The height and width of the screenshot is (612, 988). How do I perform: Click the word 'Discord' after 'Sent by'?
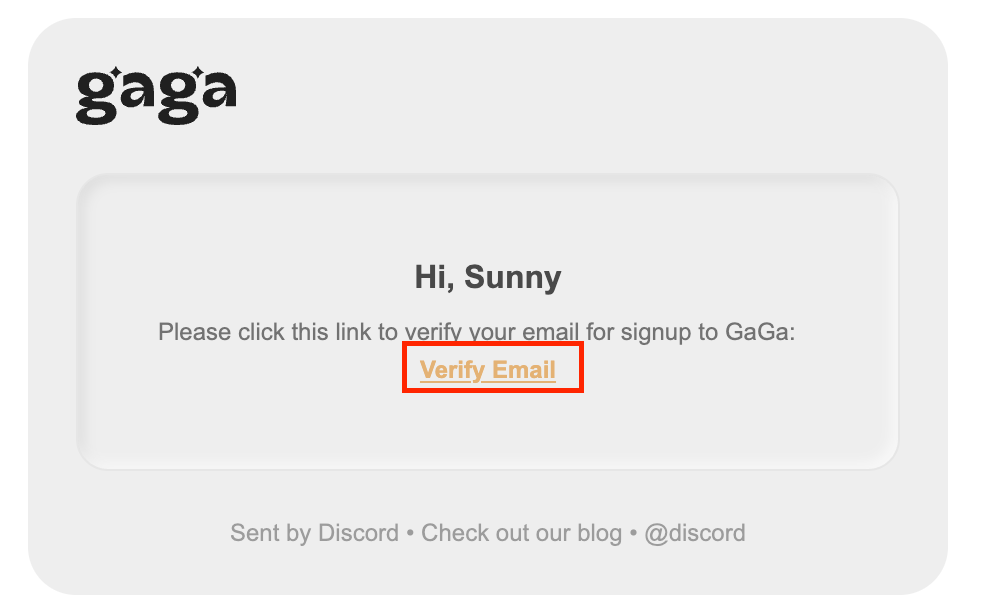358,533
